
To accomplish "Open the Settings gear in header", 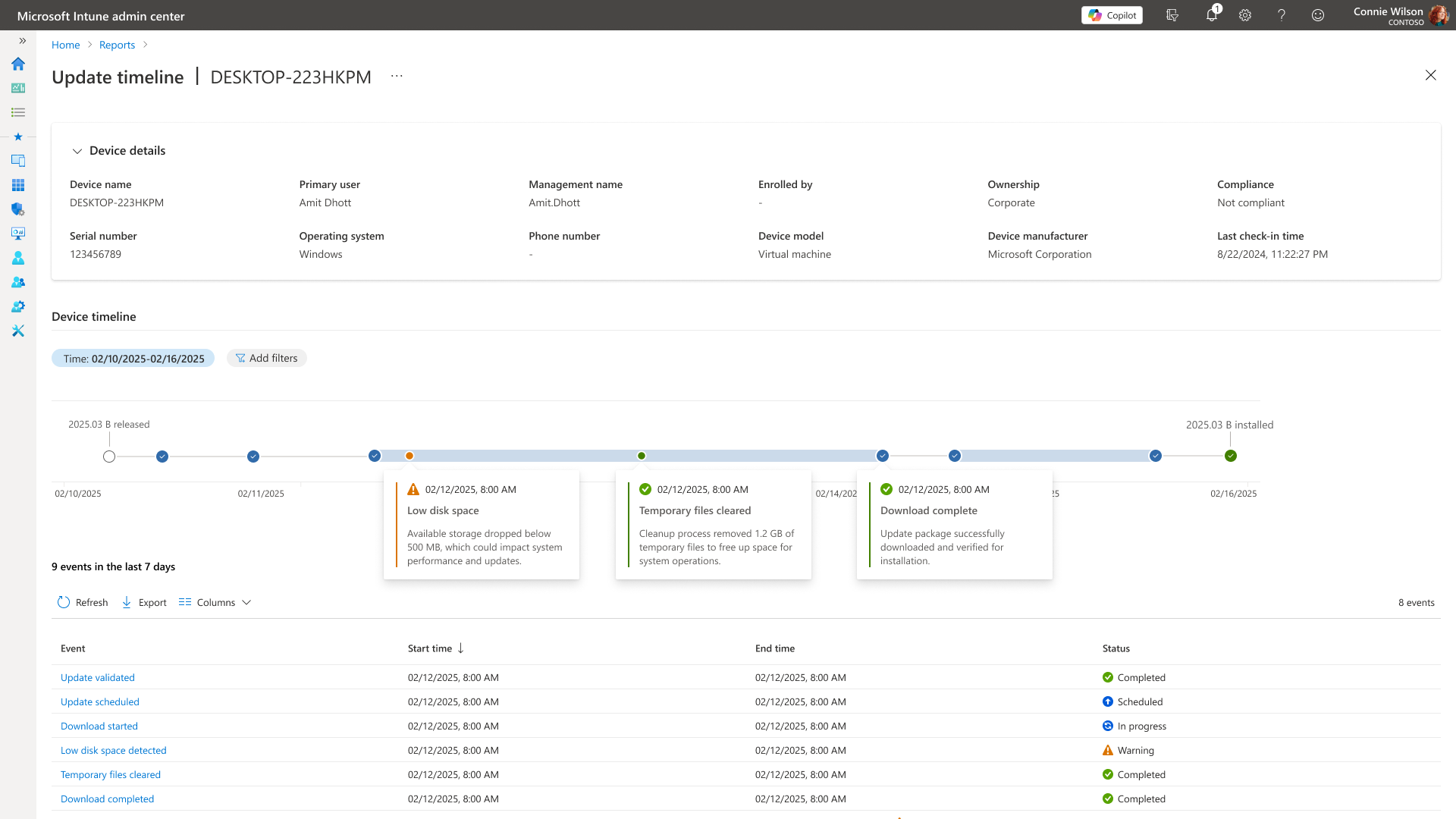I will click(x=1245, y=15).
